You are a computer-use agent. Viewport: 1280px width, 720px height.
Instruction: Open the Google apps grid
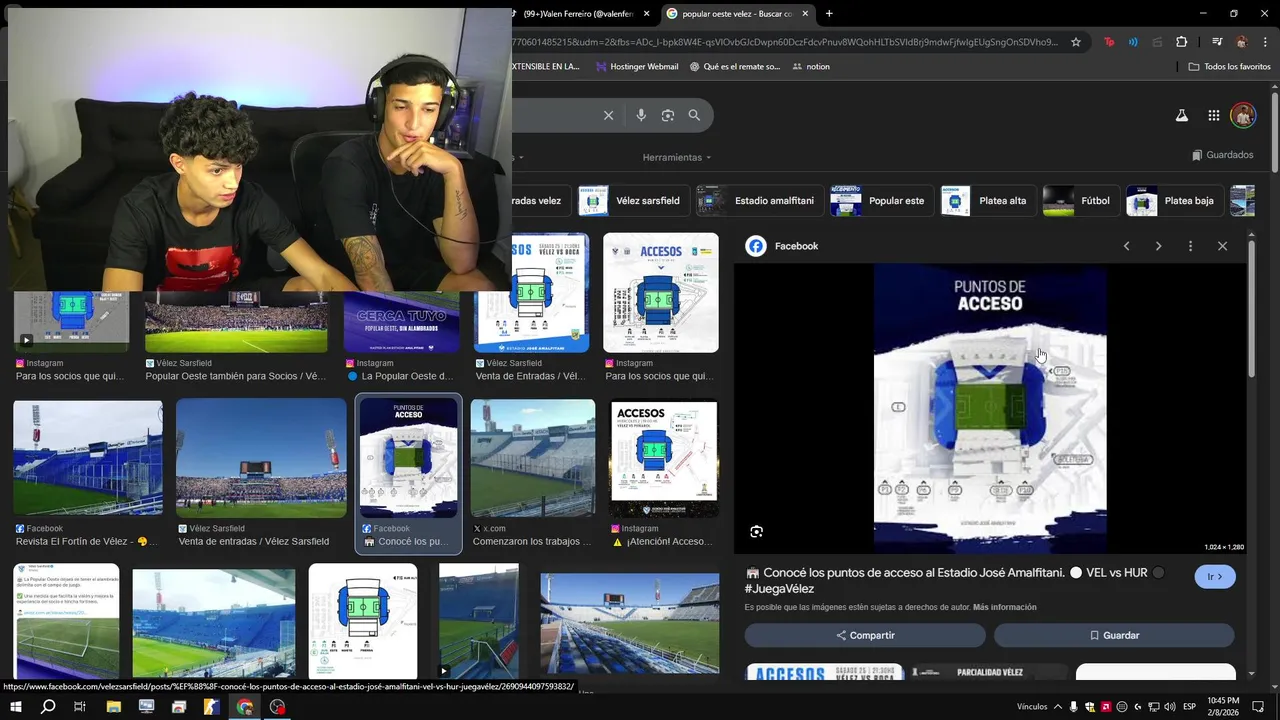1213,115
